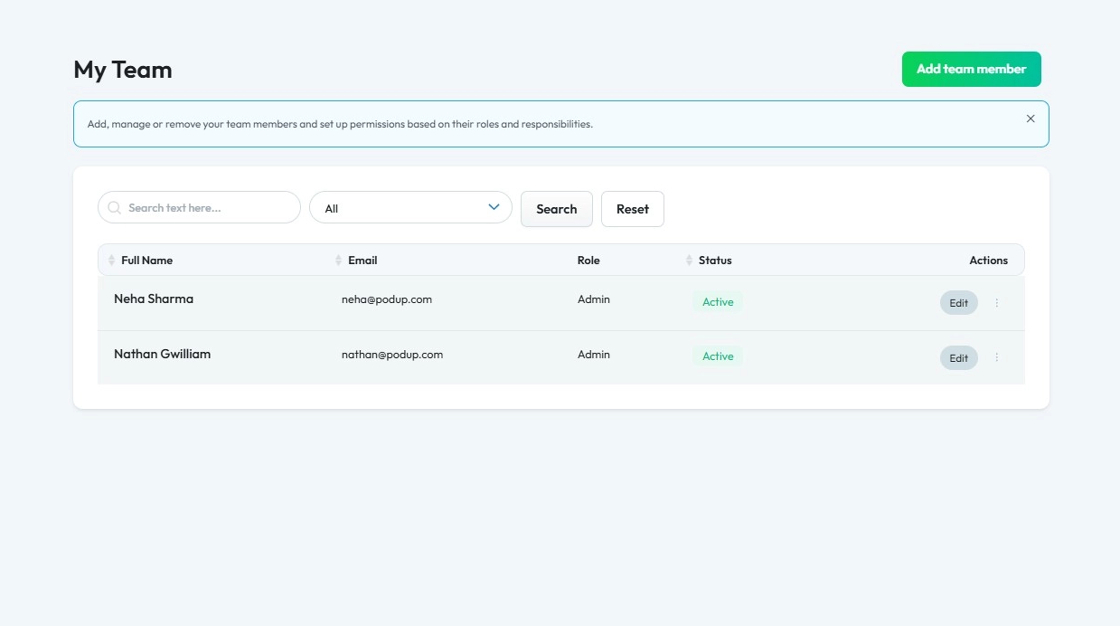The image size is (1120, 626).
Task: Open three-dot menu for Neha Sharma
Action: 996,303
